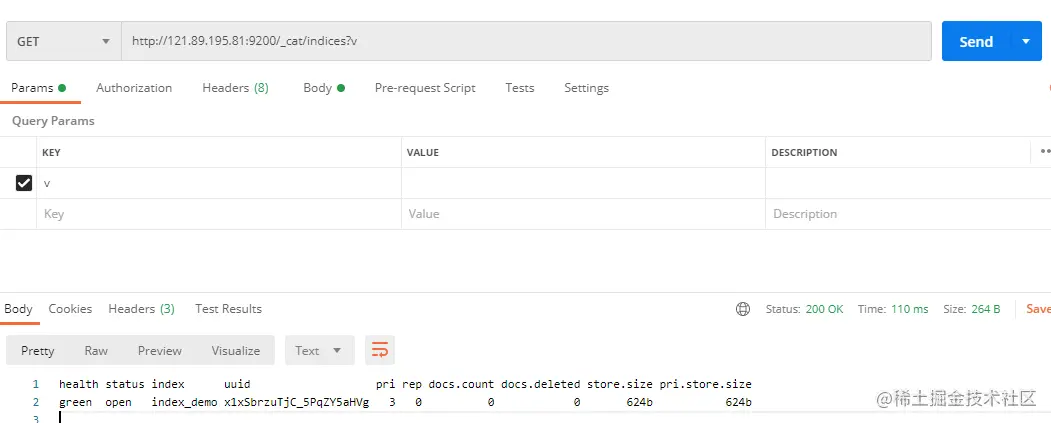This screenshot has width=1051, height=423.
Task: Click the uuid x1xSbrzuTjC_5PqZY5aHVg
Action: (x=296, y=402)
